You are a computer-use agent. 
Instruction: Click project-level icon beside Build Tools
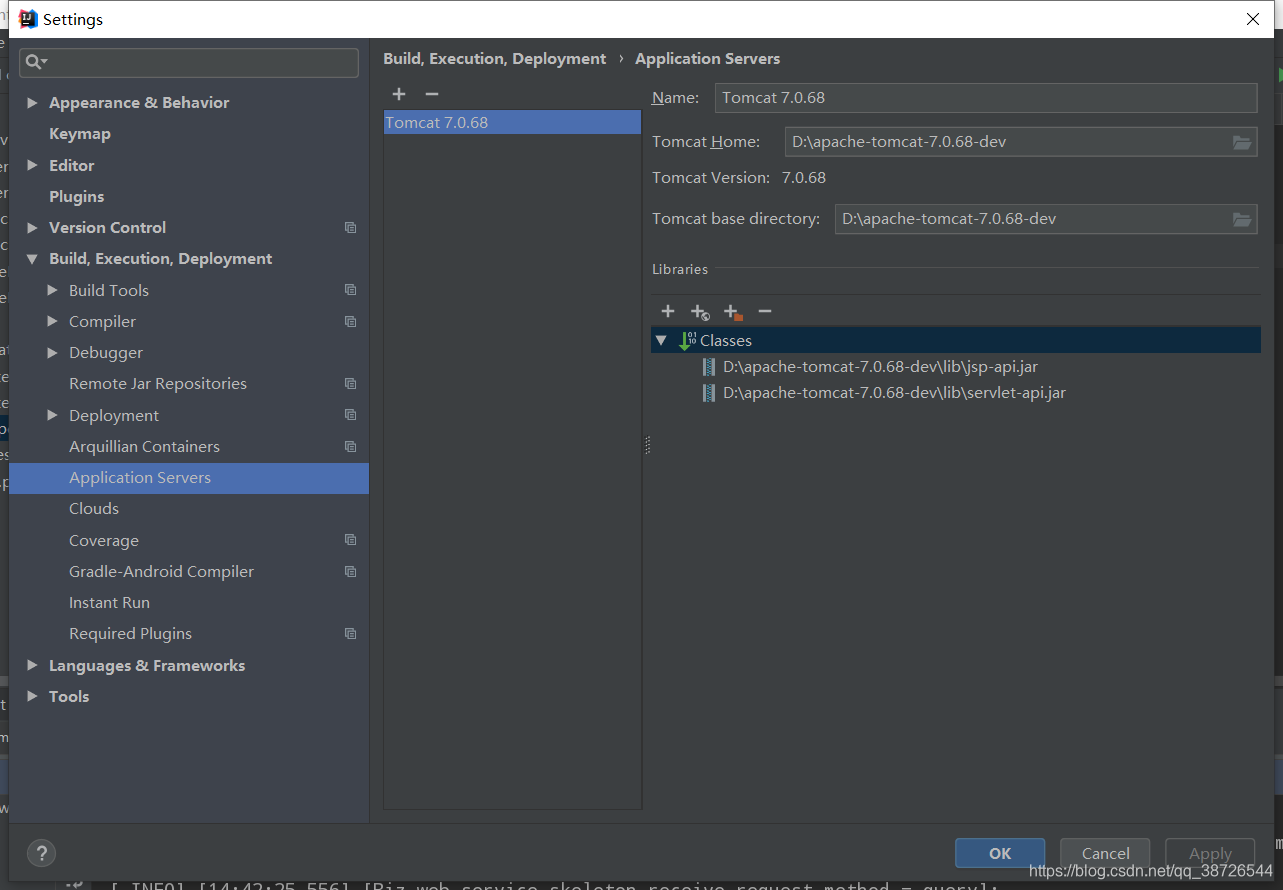350,290
